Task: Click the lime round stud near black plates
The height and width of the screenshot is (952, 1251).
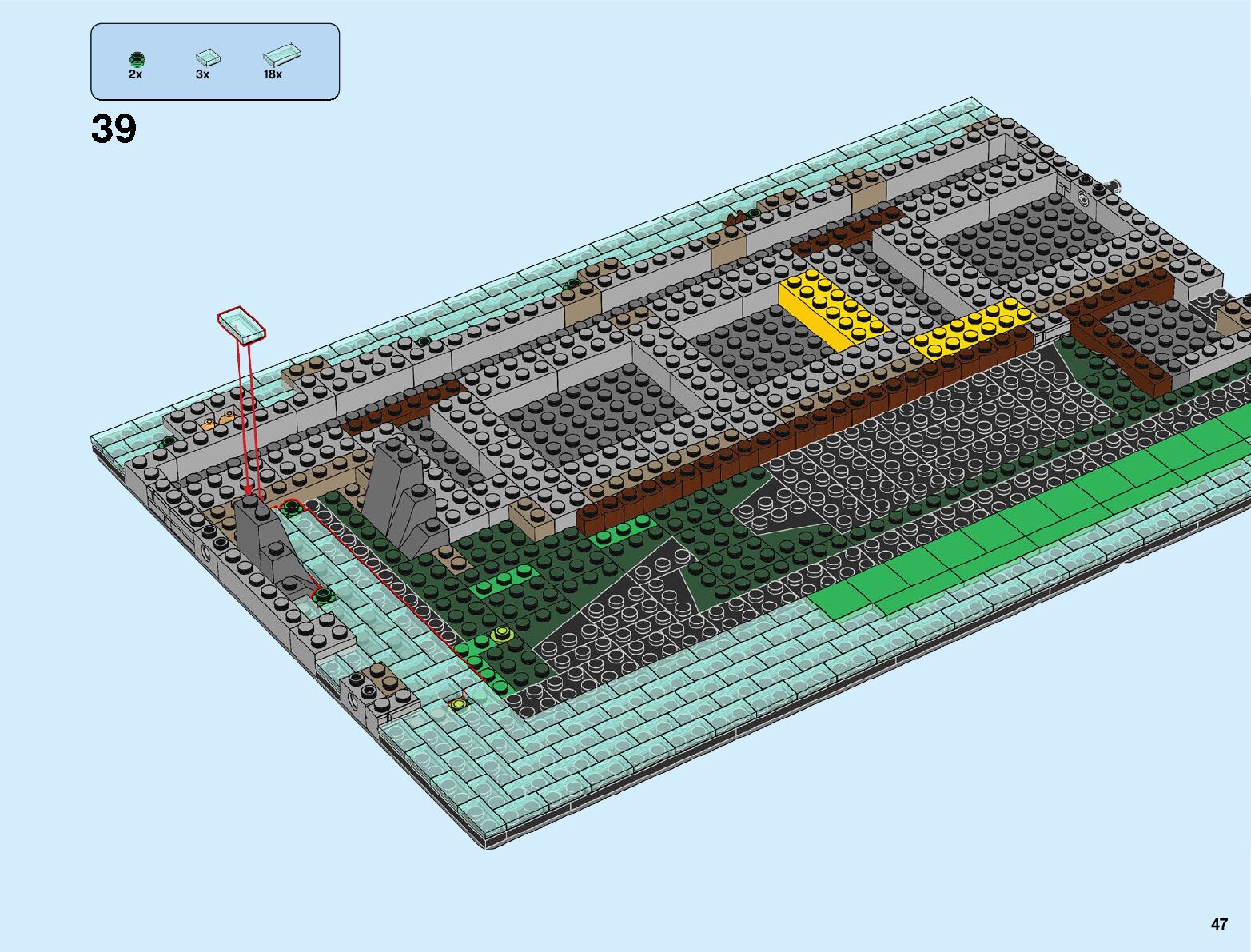Action: (x=503, y=634)
